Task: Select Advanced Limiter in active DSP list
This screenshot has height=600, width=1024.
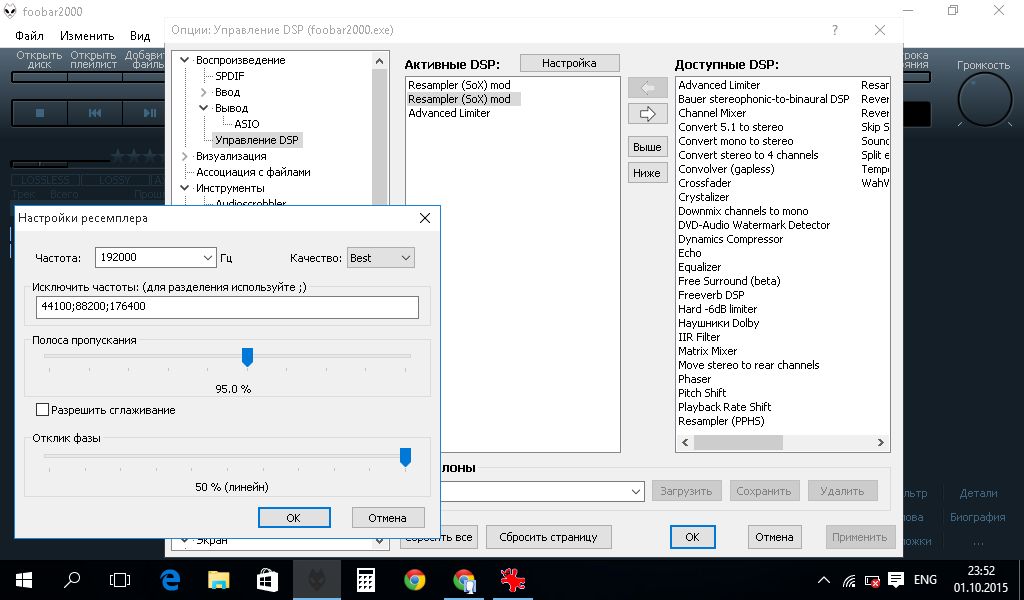Action: coord(449,113)
